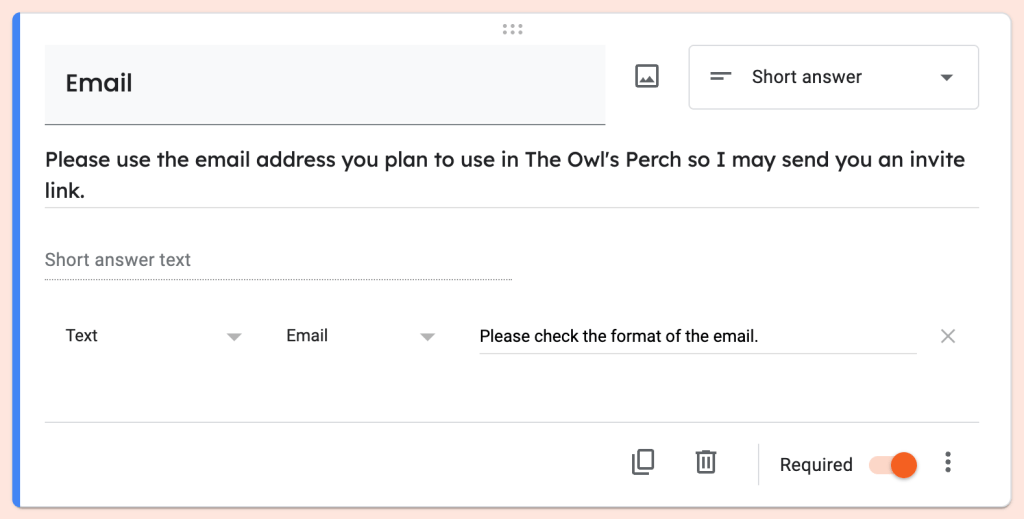Click the arrow of the question type selector
The width and height of the screenshot is (1024, 519).
pos(947,78)
